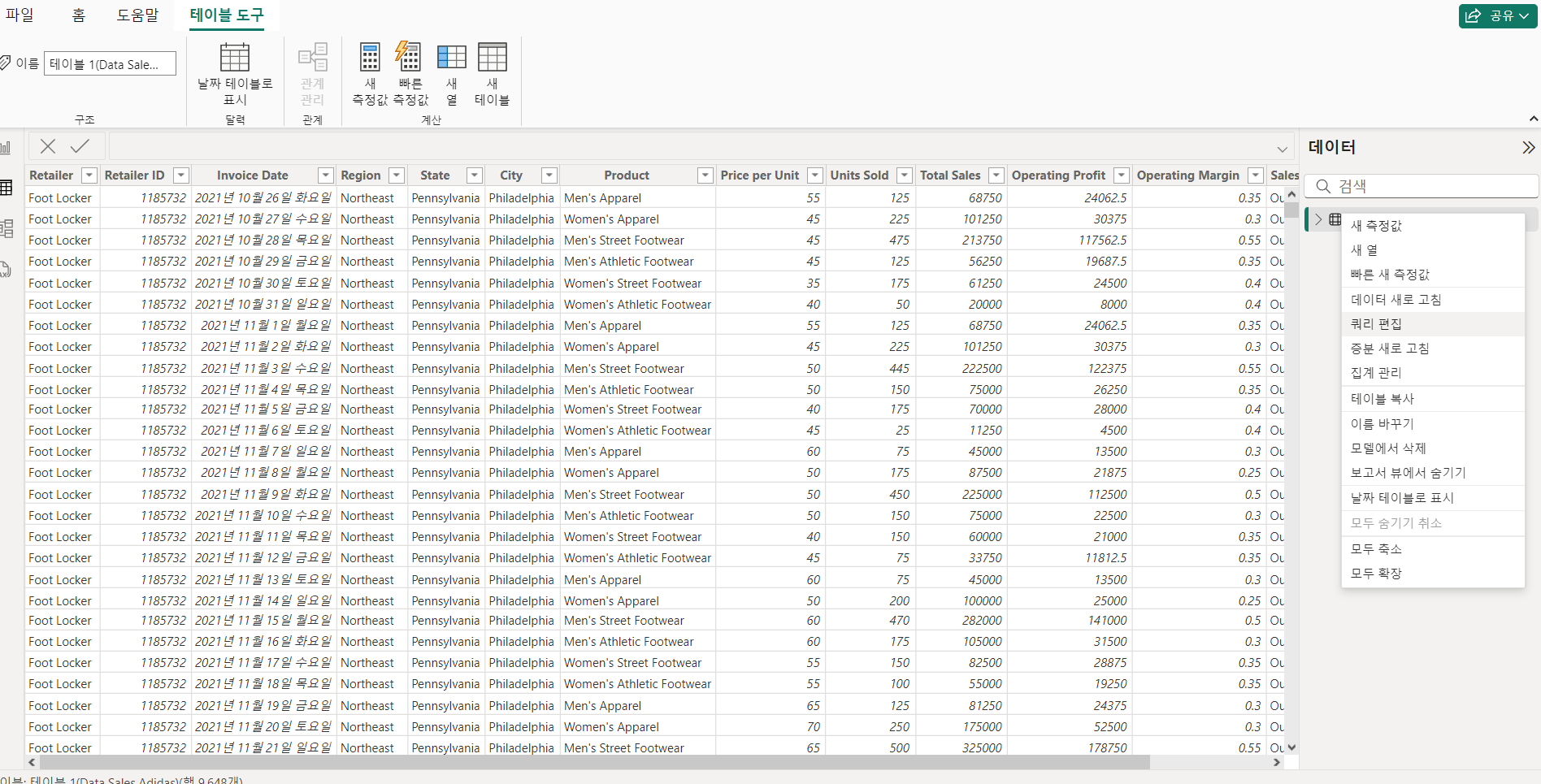Click the horizontal scrollbar of the grid

tap(595, 762)
